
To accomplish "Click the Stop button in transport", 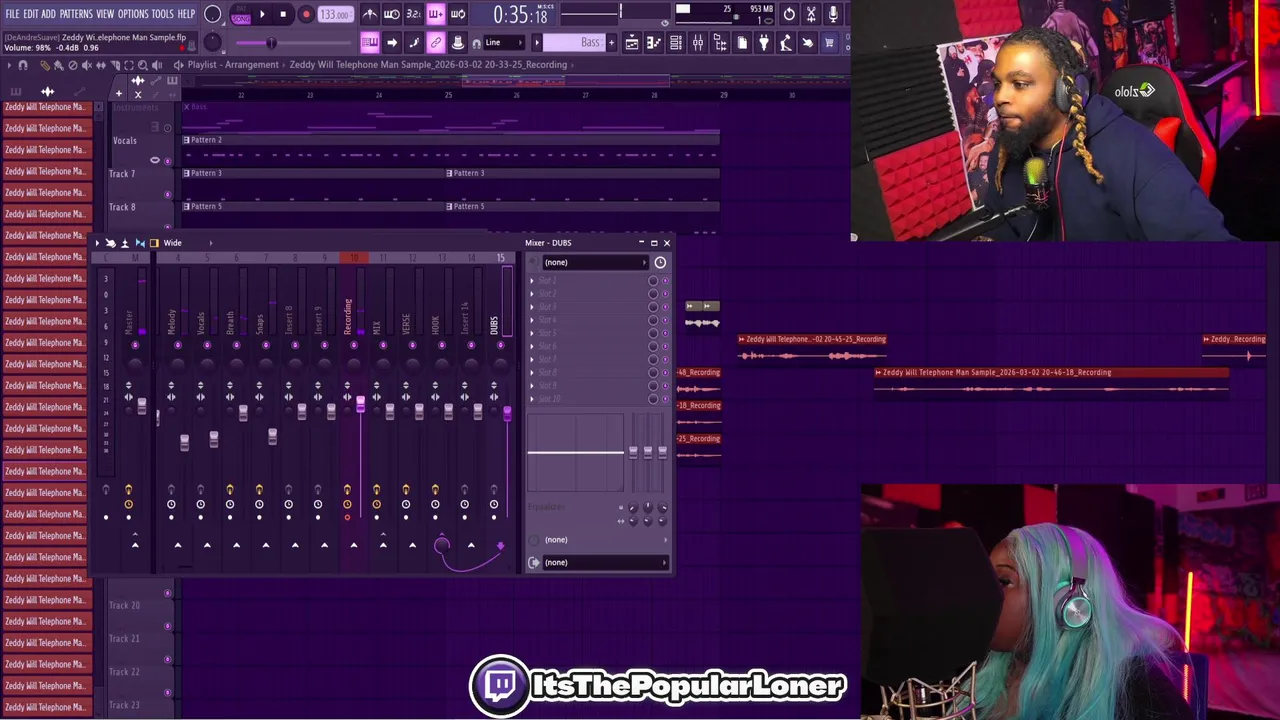I will point(283,14).
